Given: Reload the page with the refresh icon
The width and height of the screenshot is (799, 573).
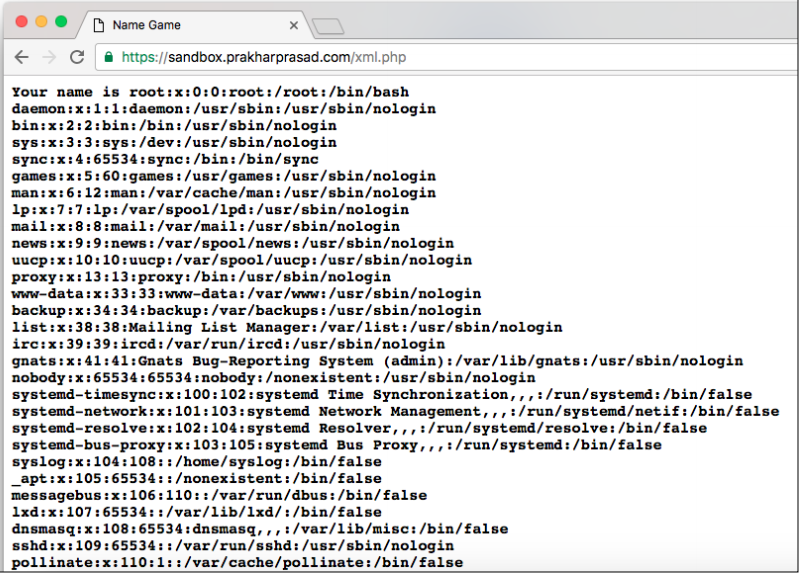Looking at the screenshot, I should pos(77,57).
